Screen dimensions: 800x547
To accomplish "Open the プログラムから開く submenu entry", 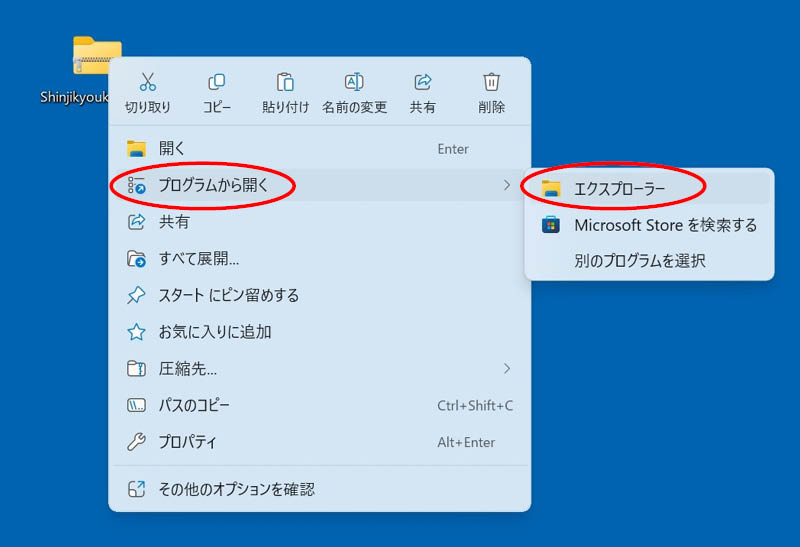I will click(319, 185).
